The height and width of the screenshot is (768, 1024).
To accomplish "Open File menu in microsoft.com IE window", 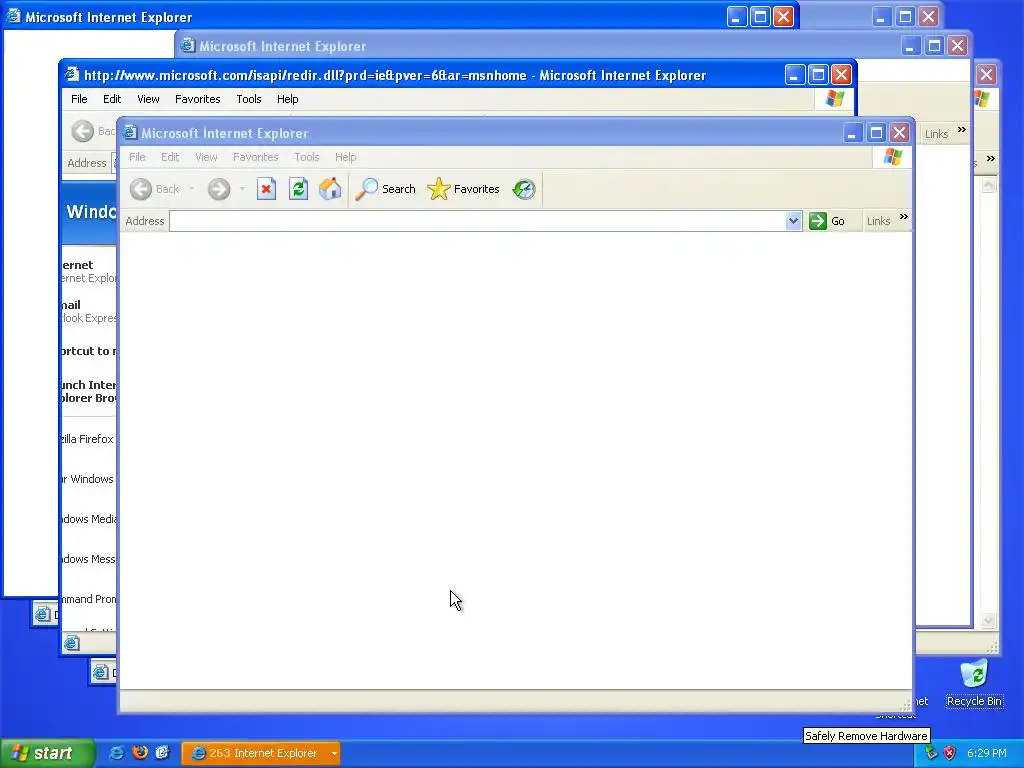I will coord(79,99).
